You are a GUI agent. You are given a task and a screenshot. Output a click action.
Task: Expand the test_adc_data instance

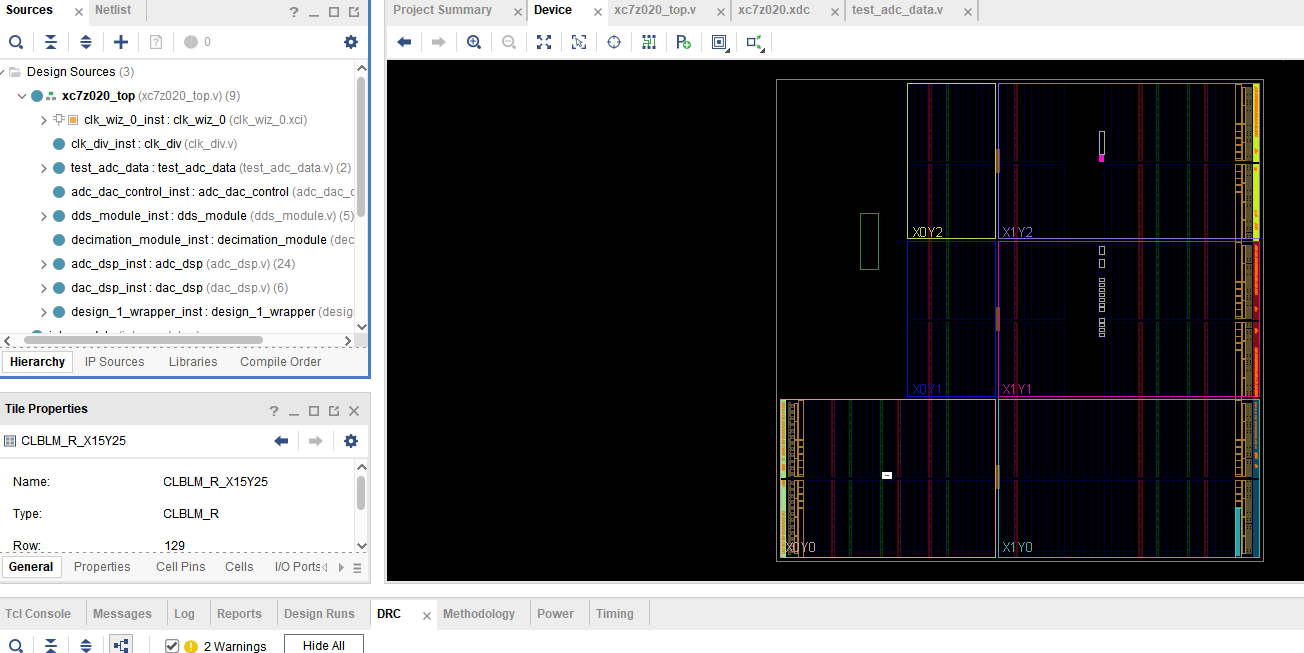click(43, 168)
